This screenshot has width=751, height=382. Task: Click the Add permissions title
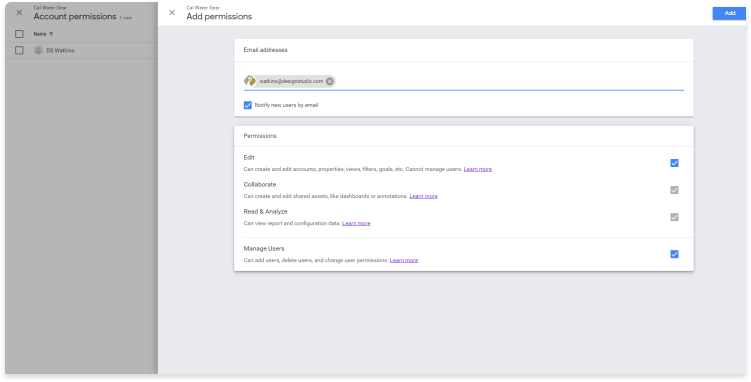pos(219,16)
